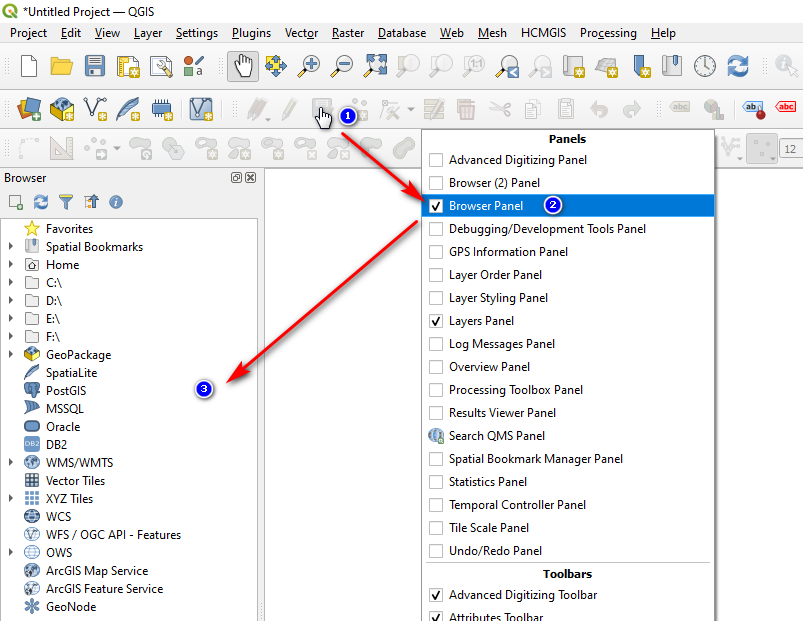Enable Layer Styling Panel checkbox
This screenshot has height=621, width=803.
tap(436, 298)
